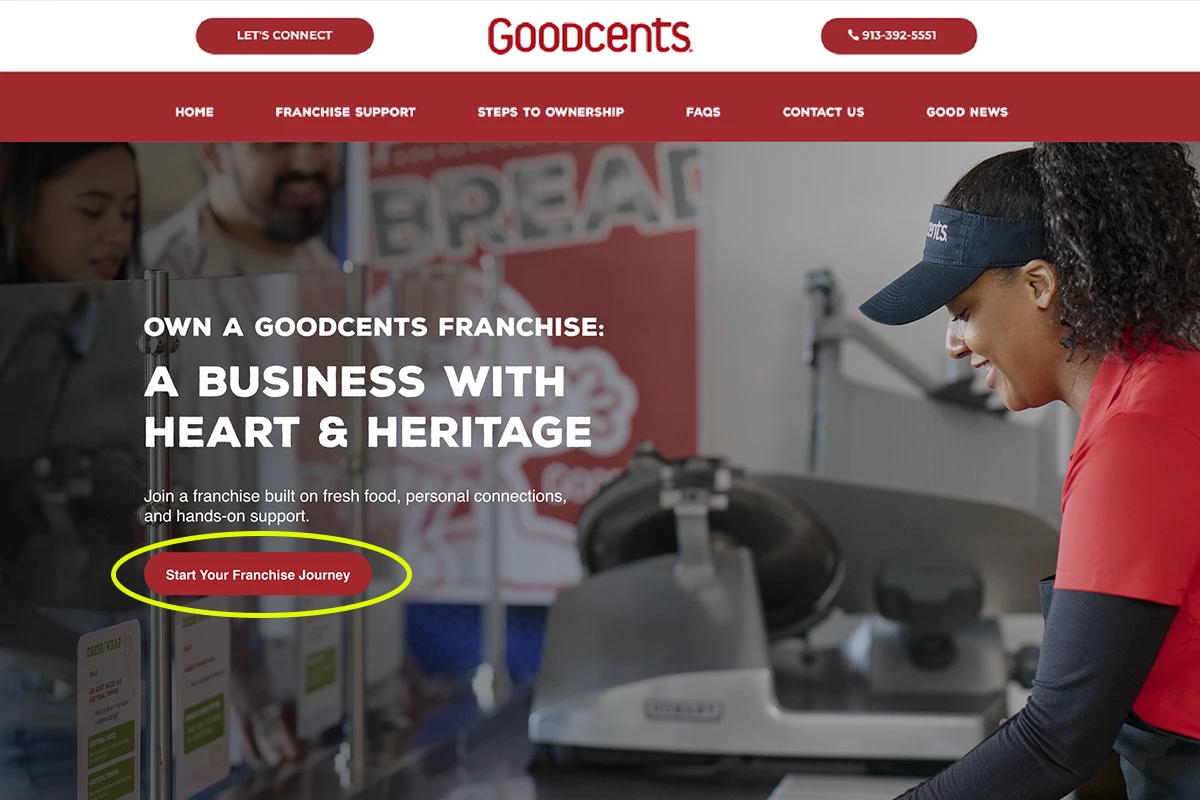
Task: Navigate to the Contact Us page
Action: (823, 112)
